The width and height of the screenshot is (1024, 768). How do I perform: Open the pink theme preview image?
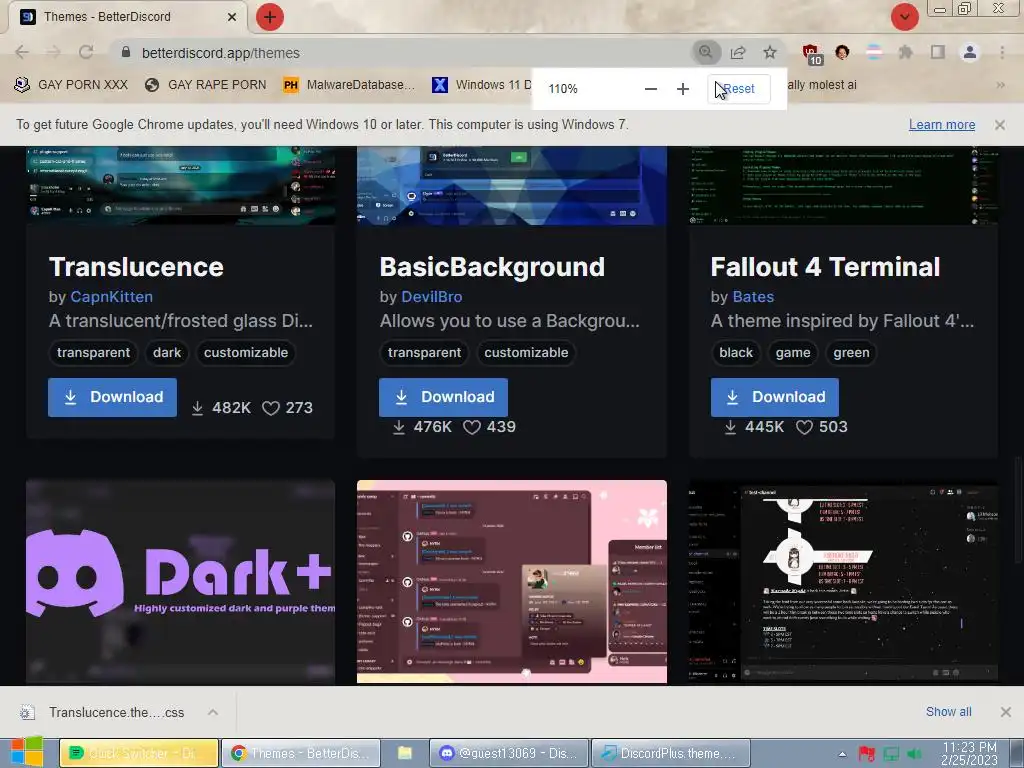(x=512, y=582)
